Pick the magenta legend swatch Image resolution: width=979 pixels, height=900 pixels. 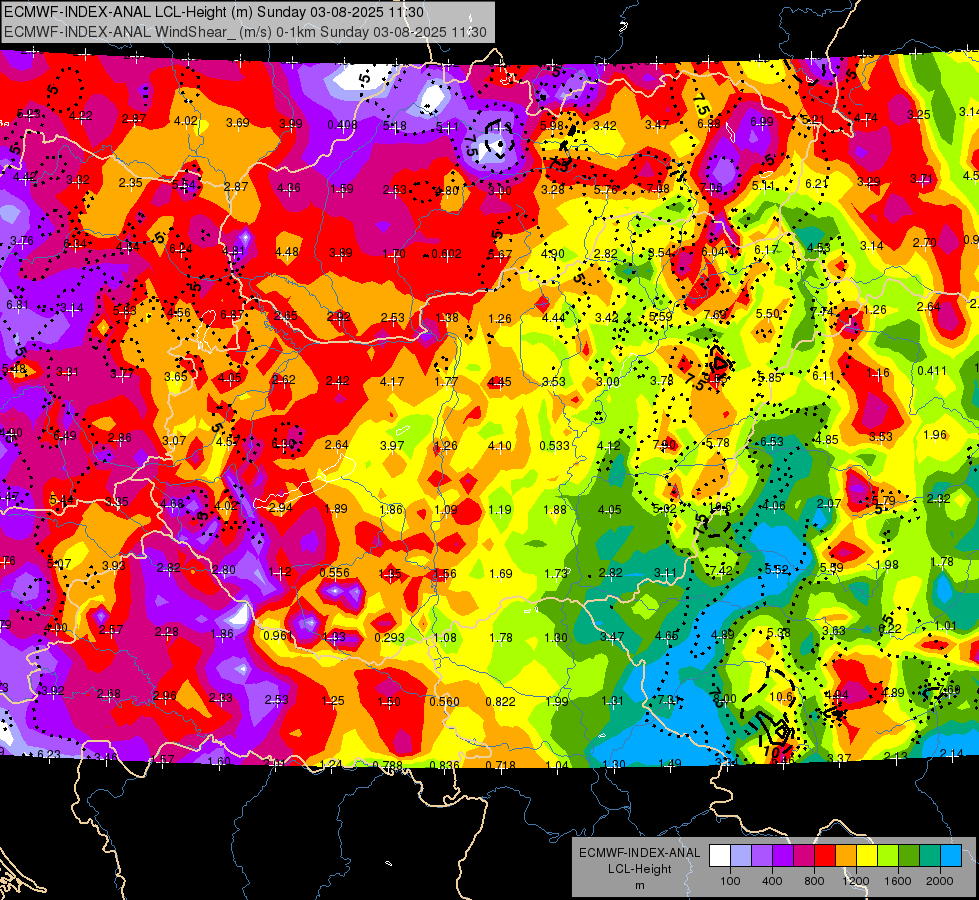tap(804, 856)
